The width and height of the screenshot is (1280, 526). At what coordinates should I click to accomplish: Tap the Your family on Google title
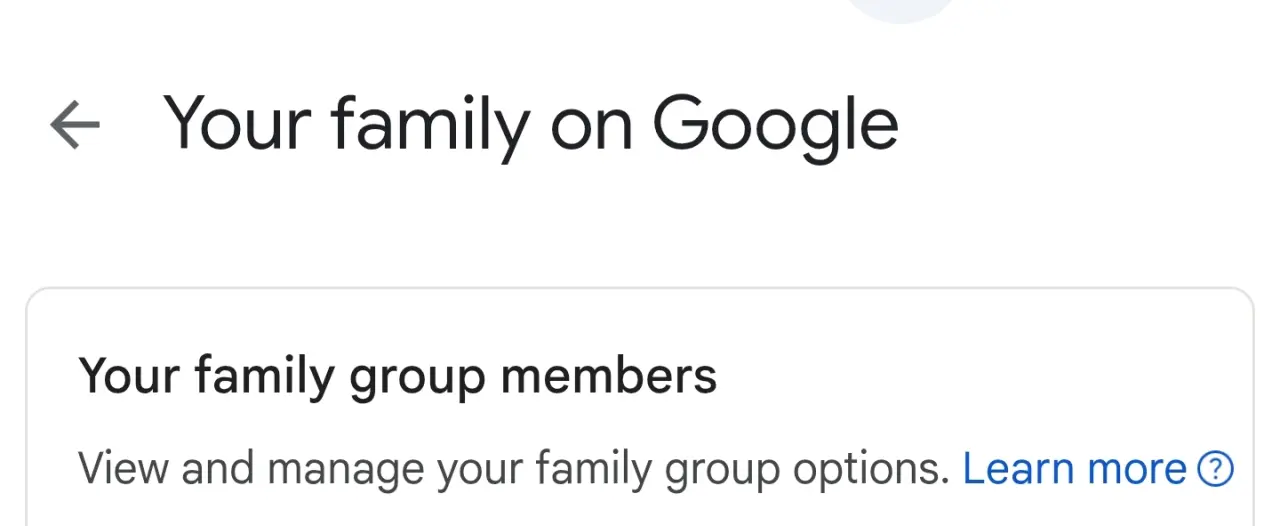point(531,126)
